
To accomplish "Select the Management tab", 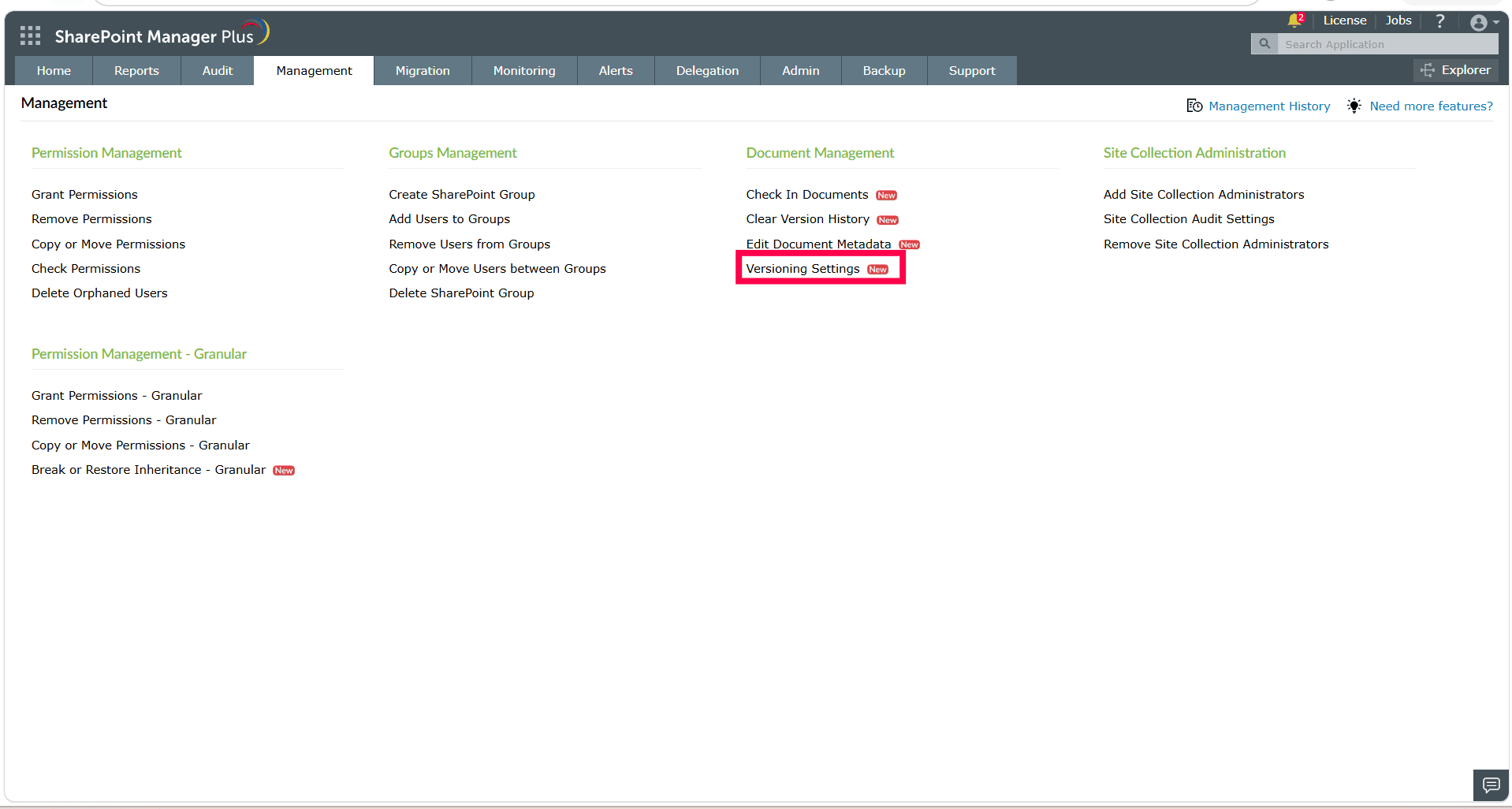I will click(314, 70).
